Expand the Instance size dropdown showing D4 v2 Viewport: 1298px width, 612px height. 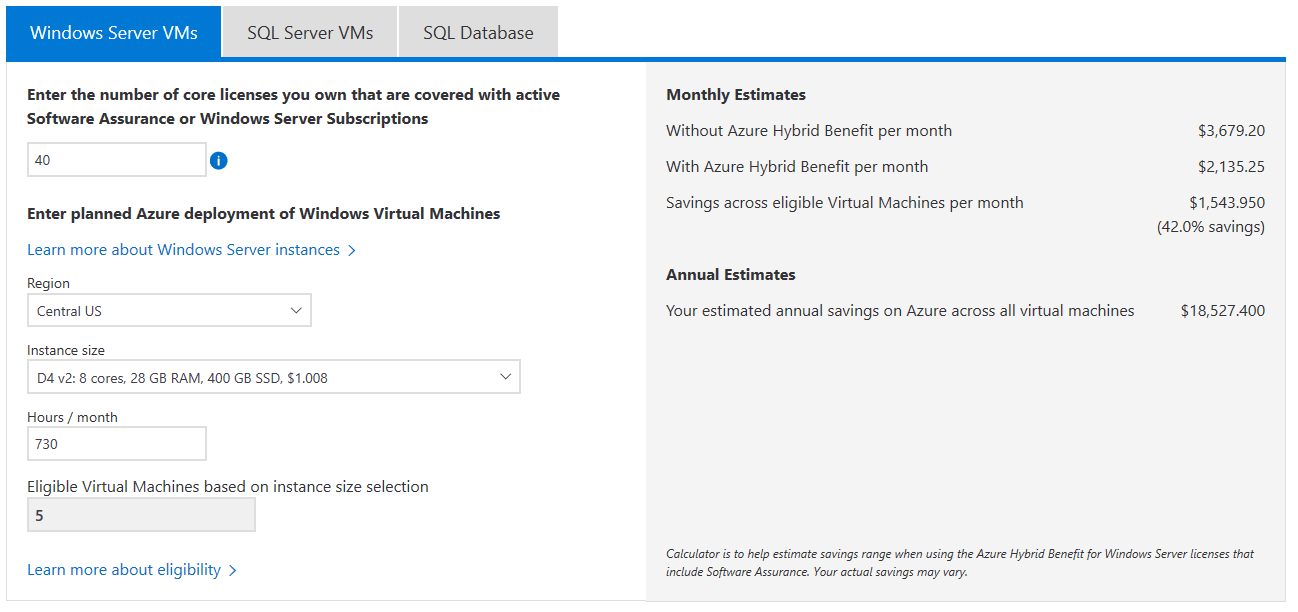[x=274, y=377]
